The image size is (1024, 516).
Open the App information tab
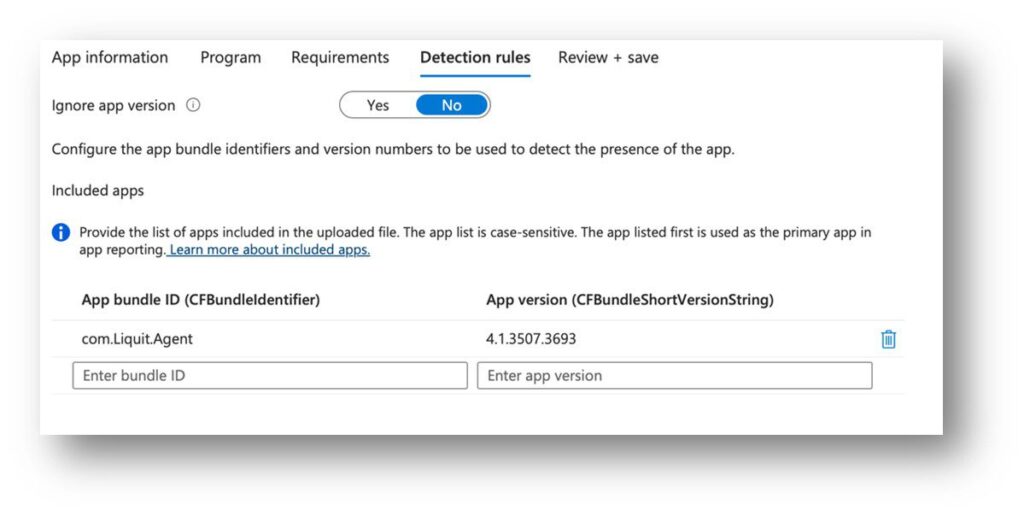point(110,58)
